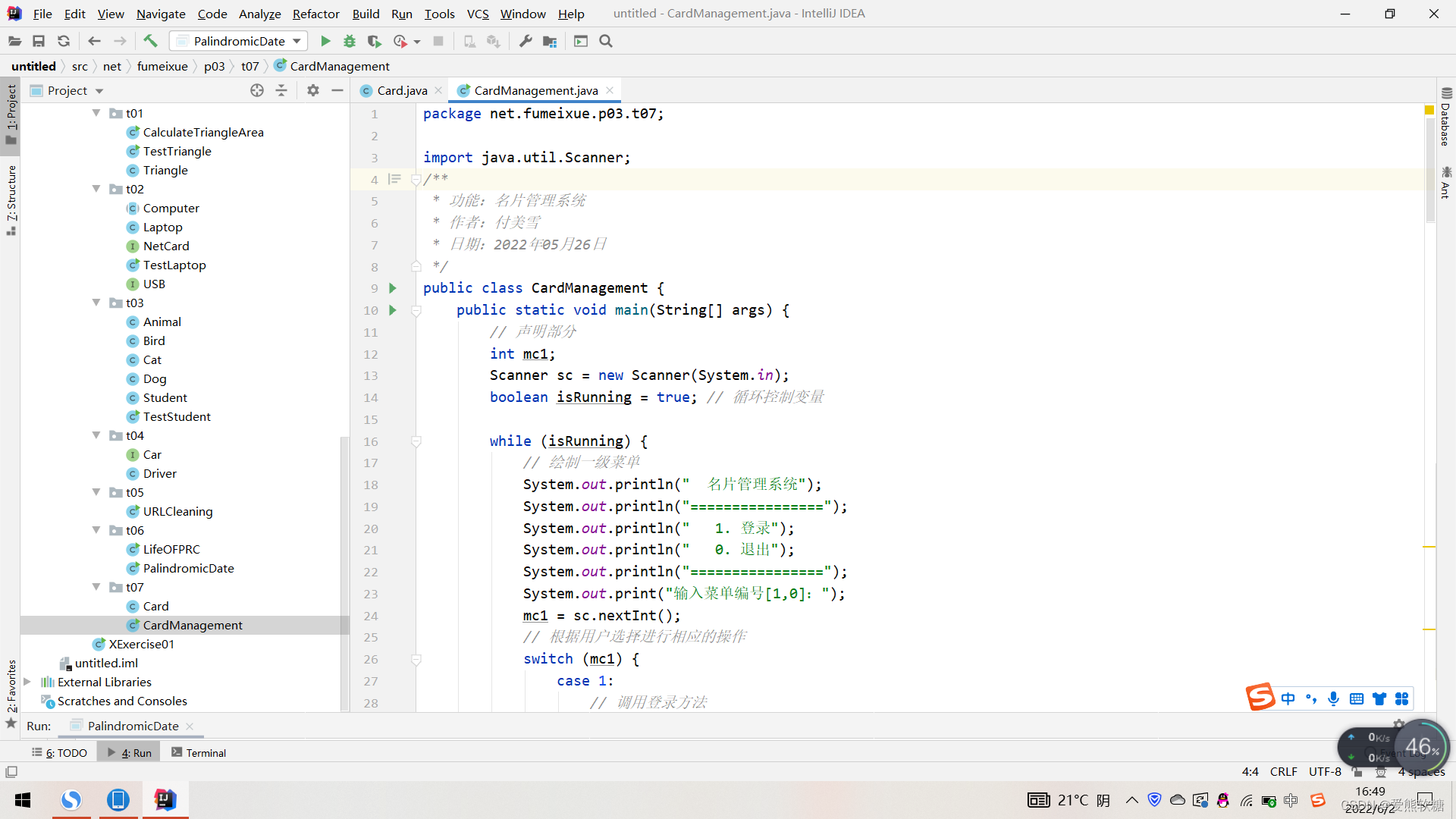Open the Database side panel

pyautogui.click(x=1445, y=117)
